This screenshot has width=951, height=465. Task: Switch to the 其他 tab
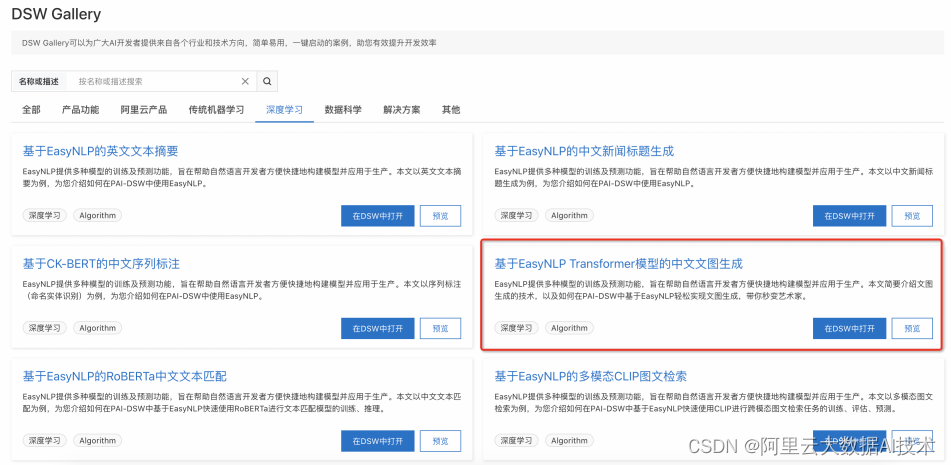[451, 110]
